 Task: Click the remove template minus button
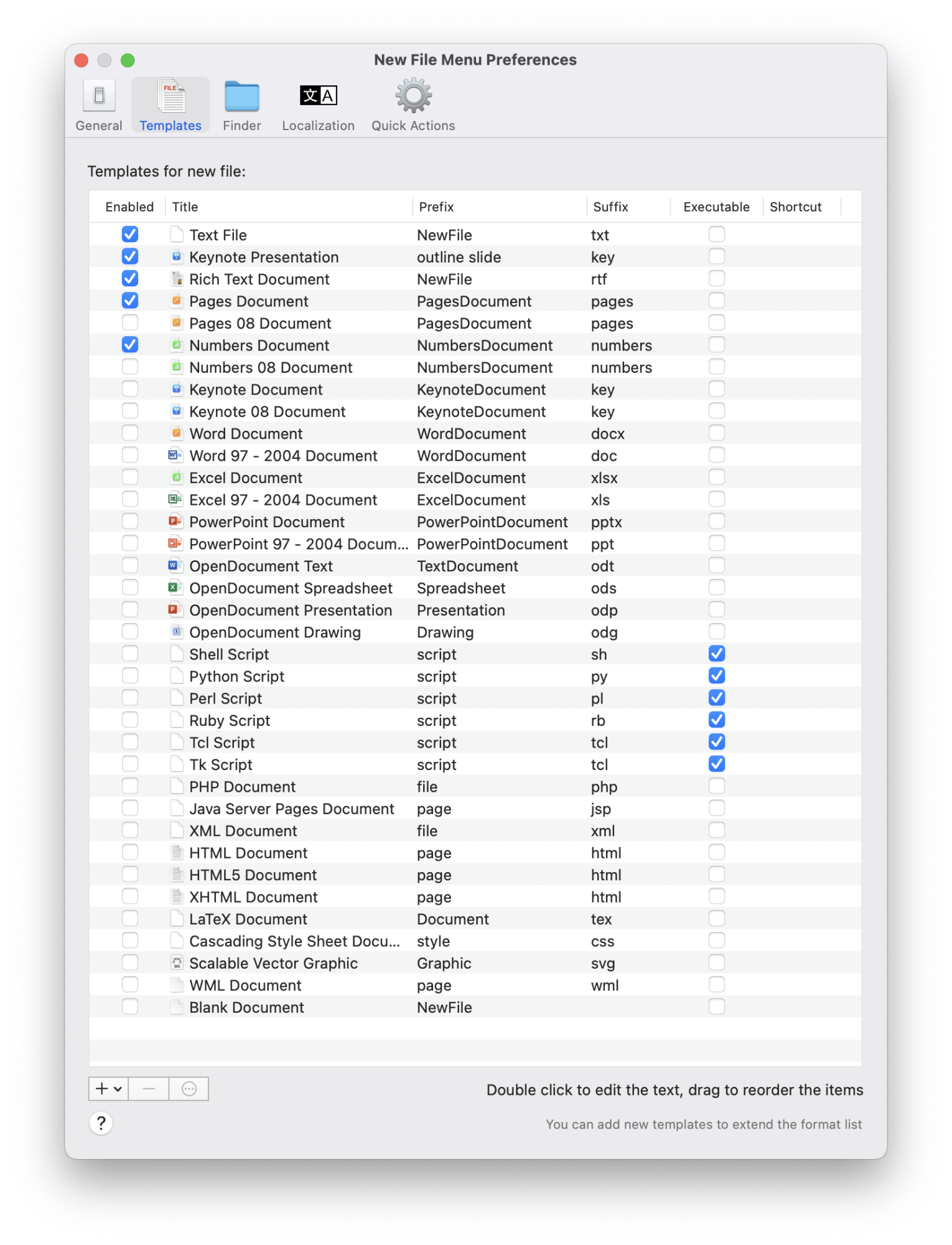click(x=148, y=1089)
